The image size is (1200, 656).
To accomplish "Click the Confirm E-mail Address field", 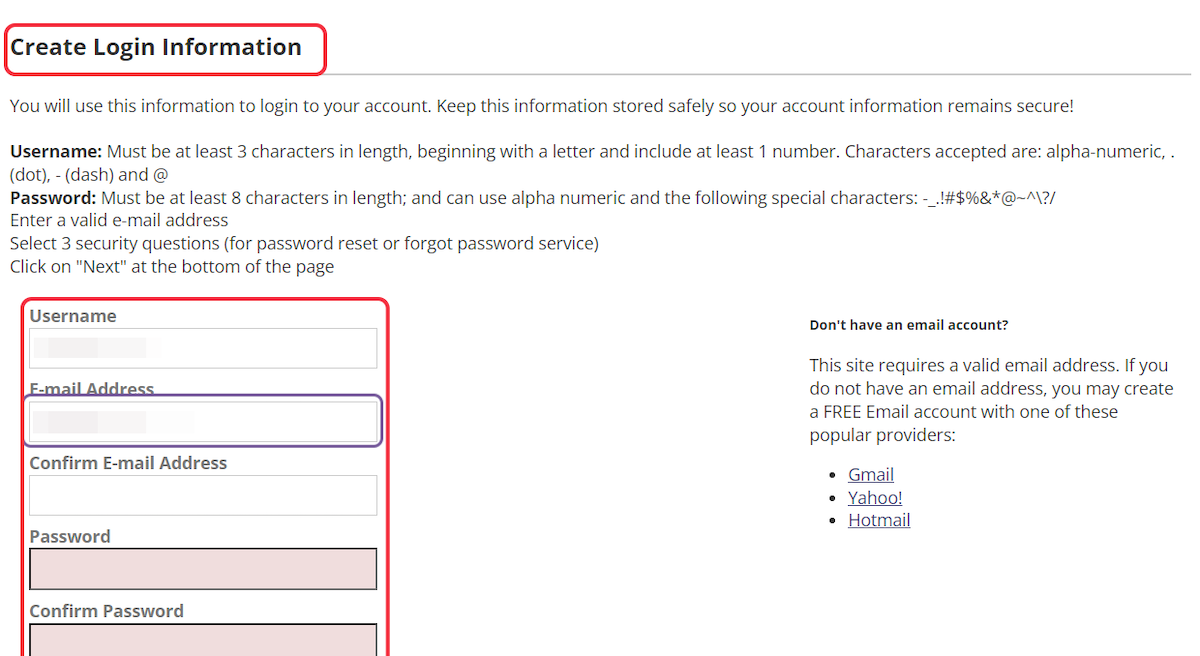I will pos(203,495).
